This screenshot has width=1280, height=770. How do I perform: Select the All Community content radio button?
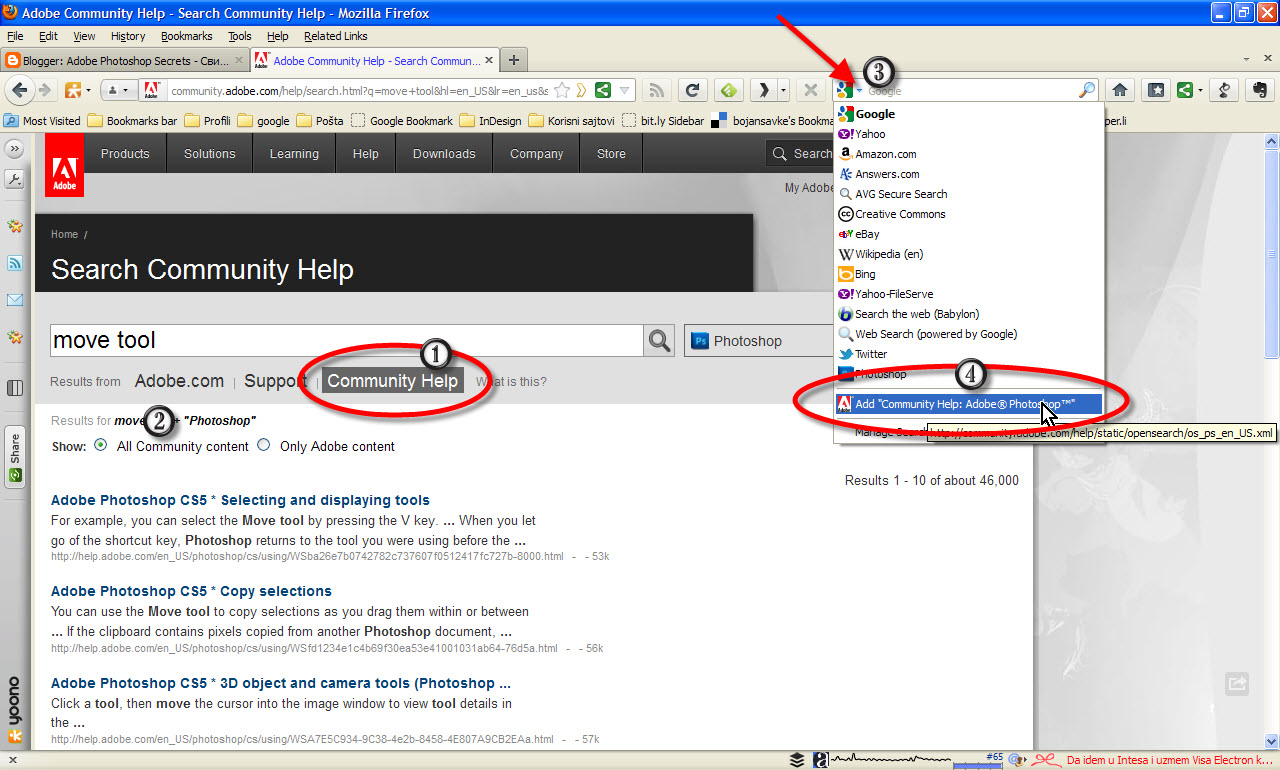[x=101, y=446]
